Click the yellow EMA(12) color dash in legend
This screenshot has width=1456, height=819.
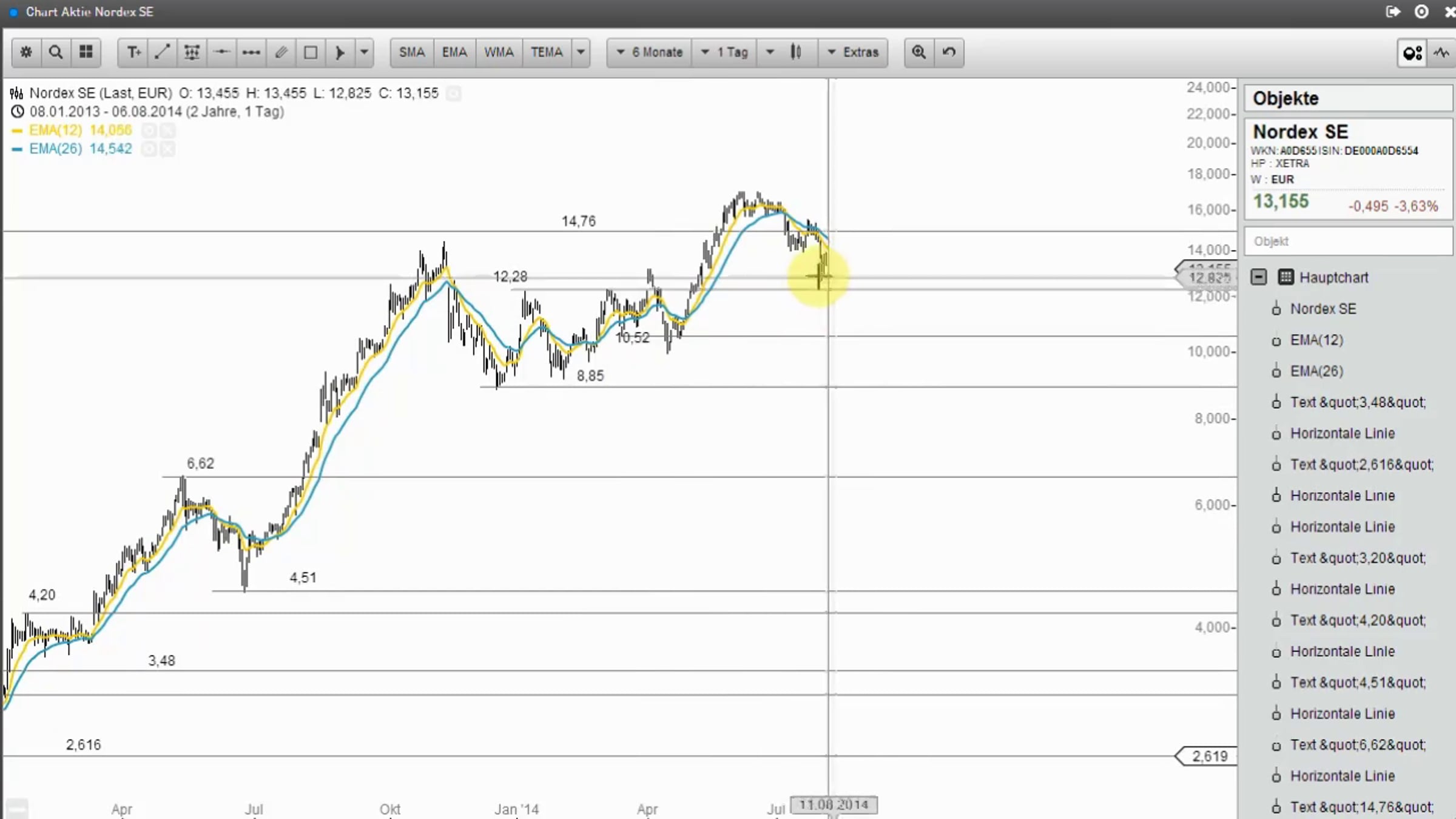click(x=17, y=130)
